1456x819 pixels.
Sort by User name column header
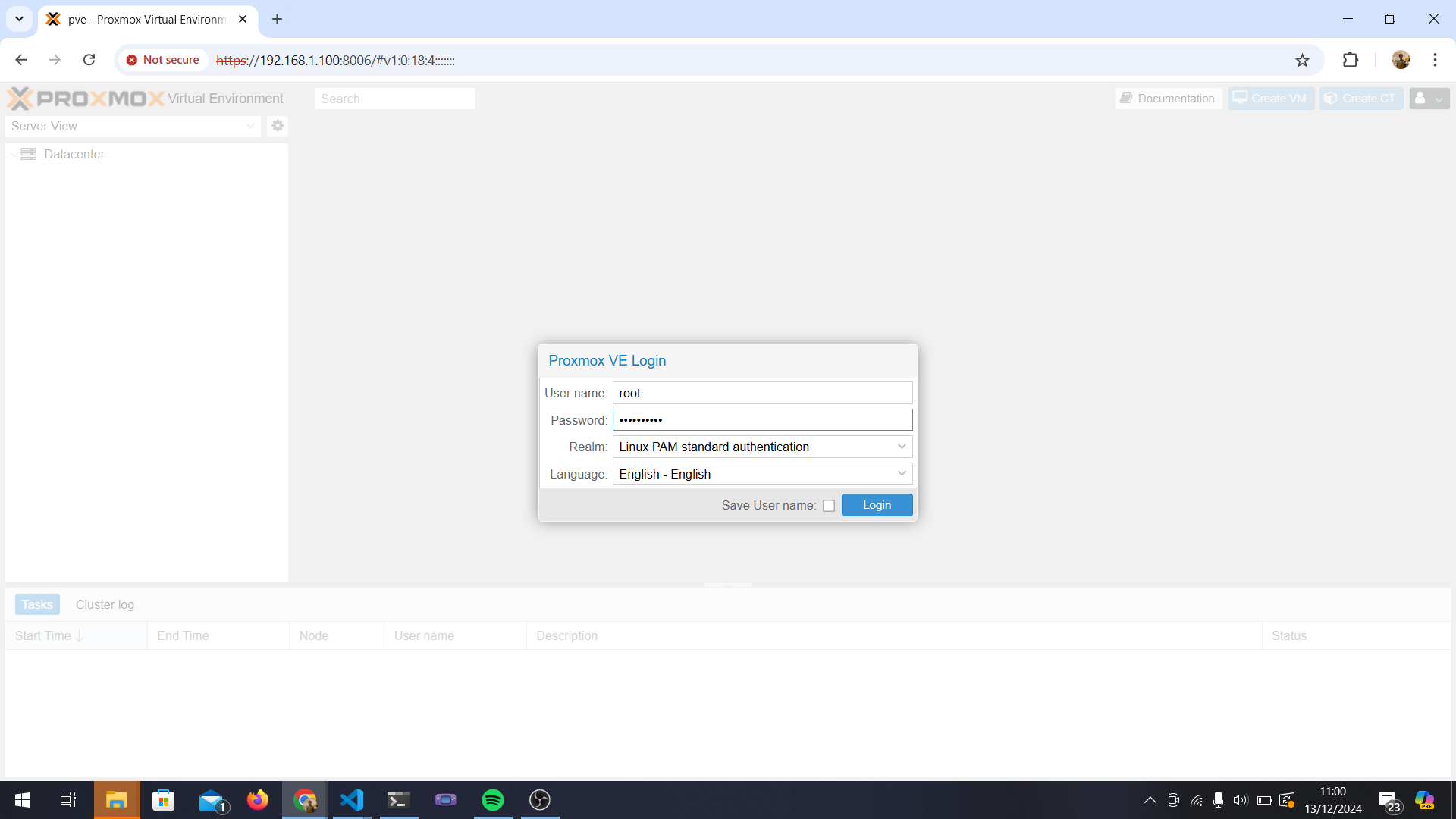click(455, 635)
